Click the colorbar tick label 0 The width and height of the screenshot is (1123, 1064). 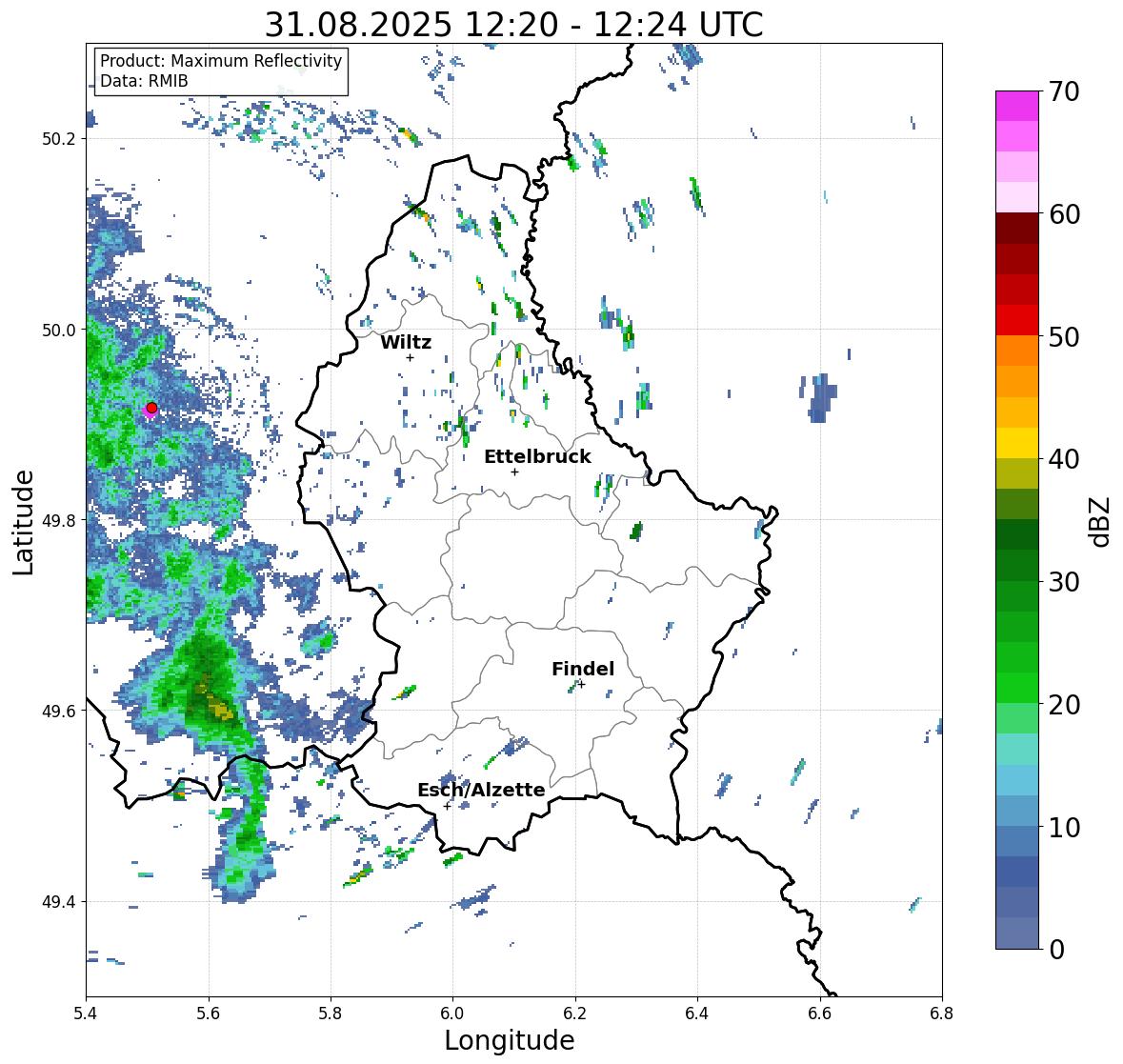1056,950
